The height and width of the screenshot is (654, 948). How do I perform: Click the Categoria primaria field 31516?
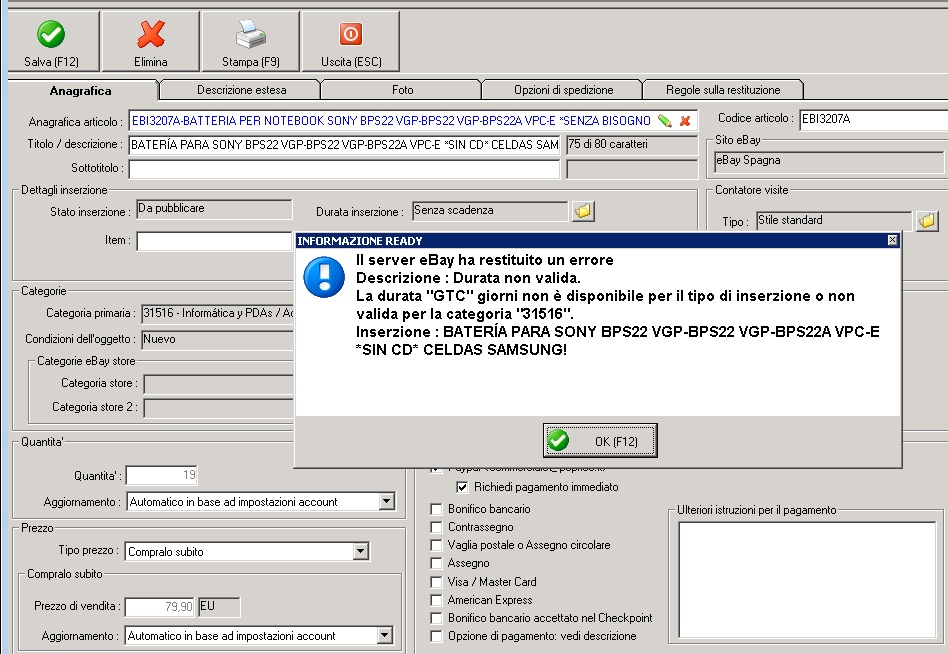[x=218, y=313]
